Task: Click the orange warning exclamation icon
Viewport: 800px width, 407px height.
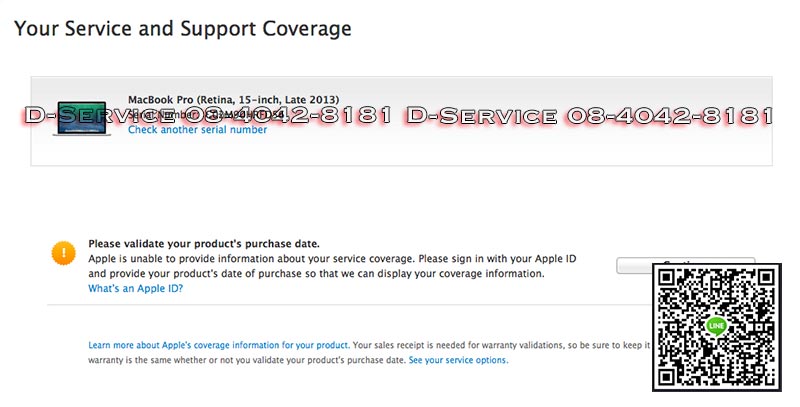Action: pyautogui.click(x=62, y=254)
